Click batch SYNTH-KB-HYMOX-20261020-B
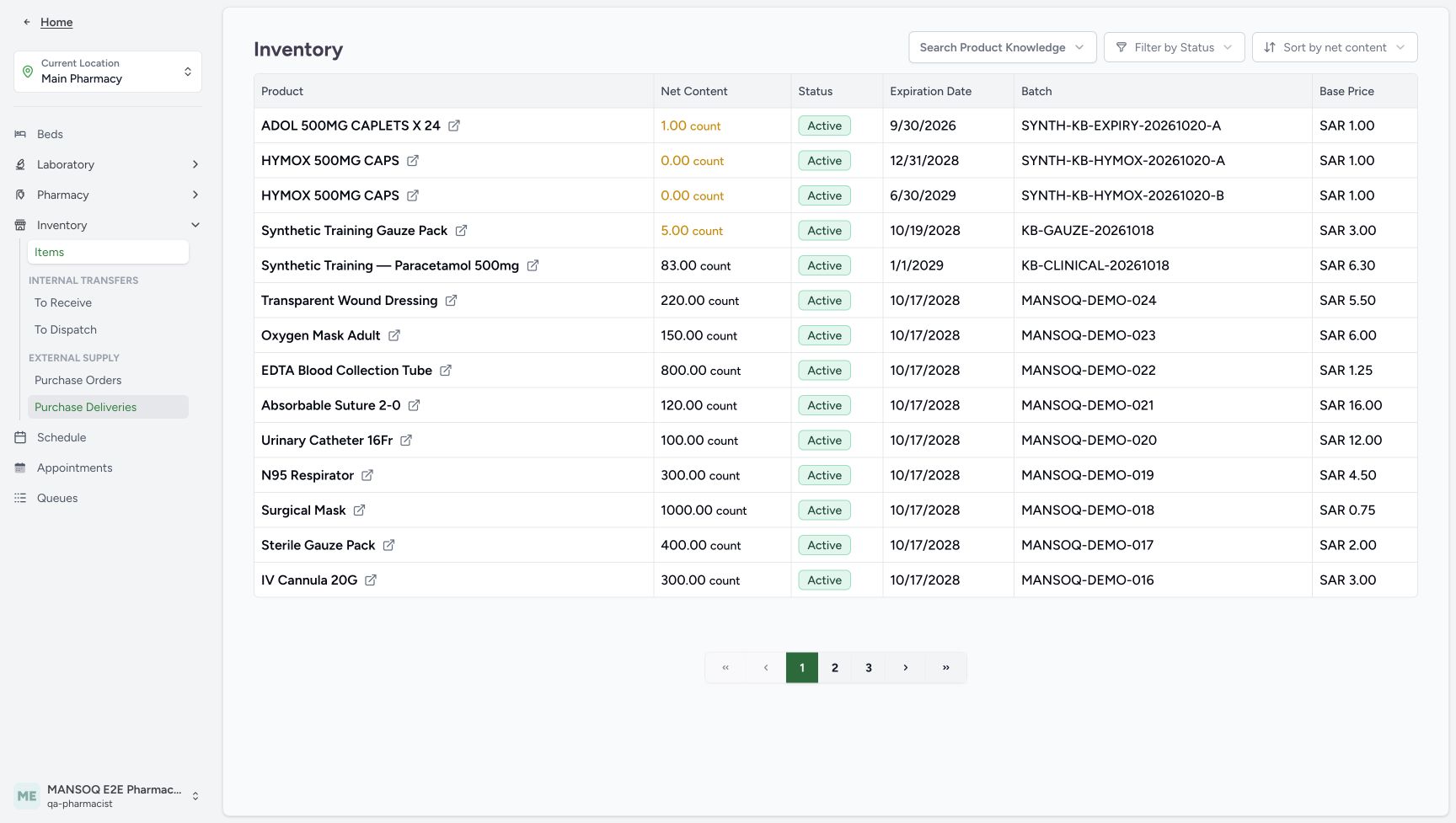This screenshot has width=1456, height=823. click(1122, 195)
